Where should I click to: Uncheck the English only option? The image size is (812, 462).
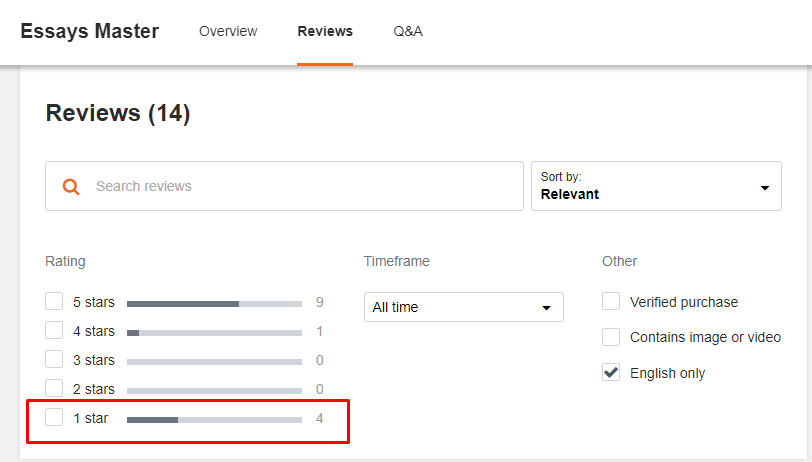[611, 372]
